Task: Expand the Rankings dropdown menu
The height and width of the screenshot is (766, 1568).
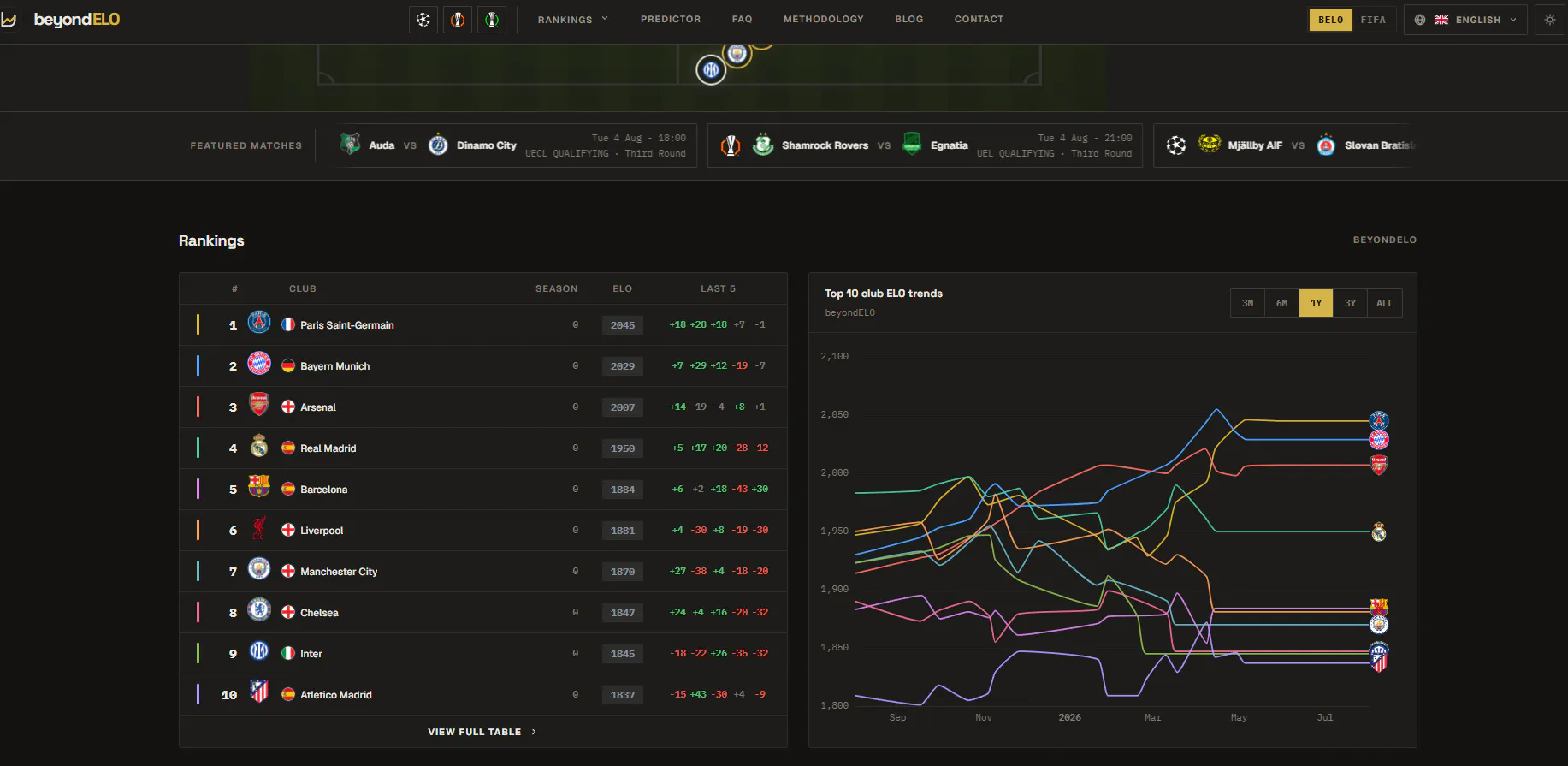Action: 572,20
